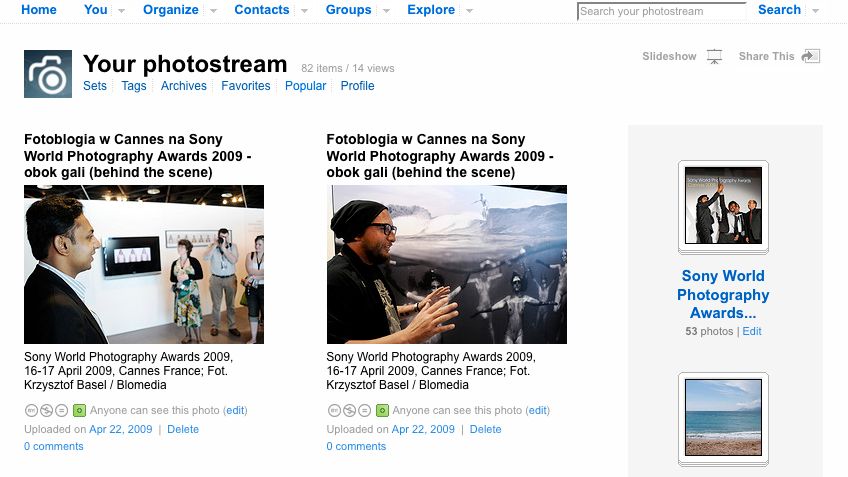848x477 pixels.
Task: Delete the first photo
Action: pyautogui.click(x=183, y=429)
